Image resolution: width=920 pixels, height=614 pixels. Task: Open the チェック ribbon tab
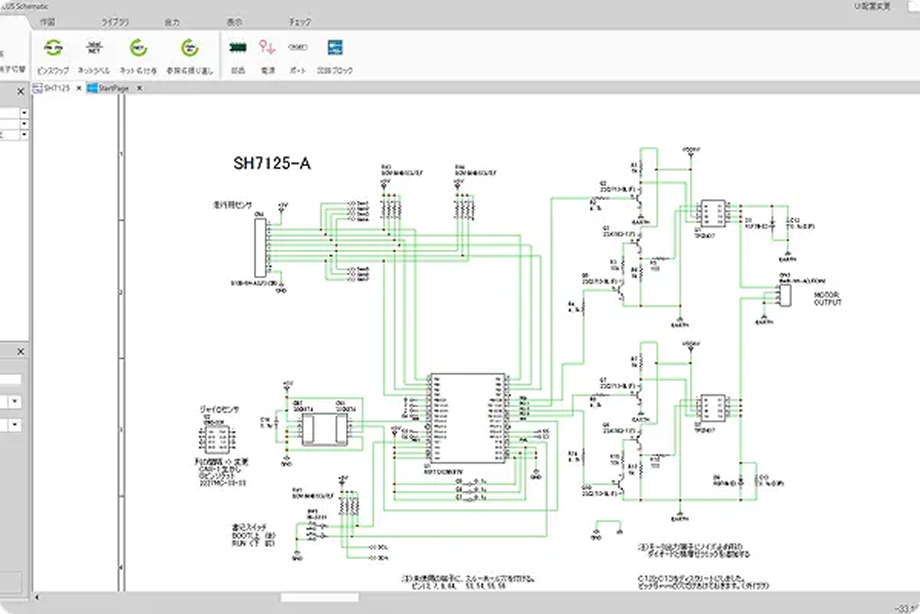click(299, 20)
